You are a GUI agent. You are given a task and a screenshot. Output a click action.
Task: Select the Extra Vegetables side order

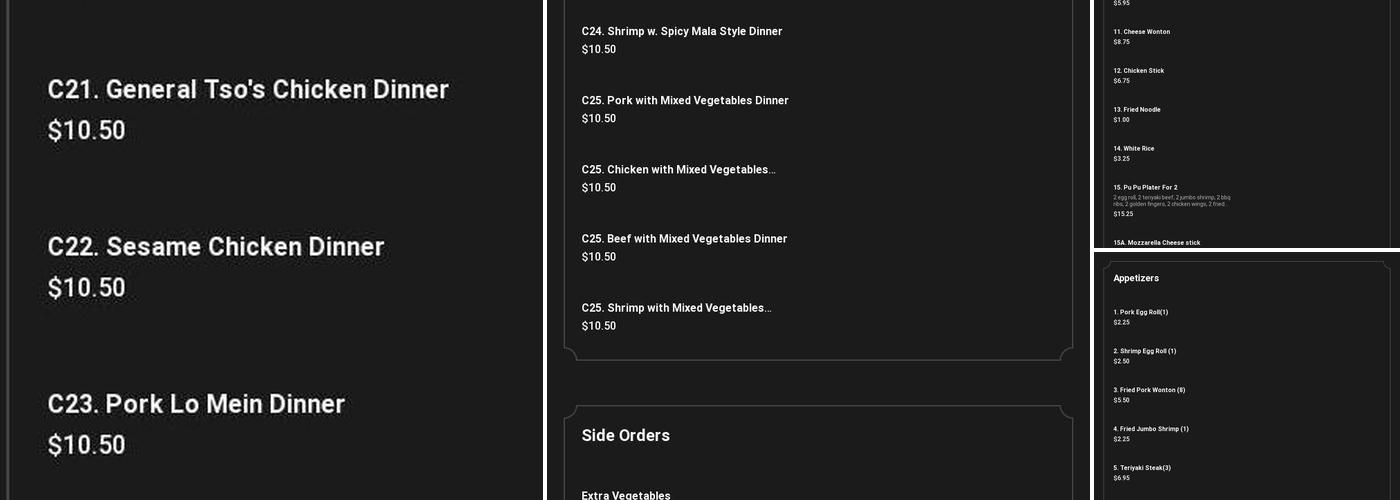(626, 494)
